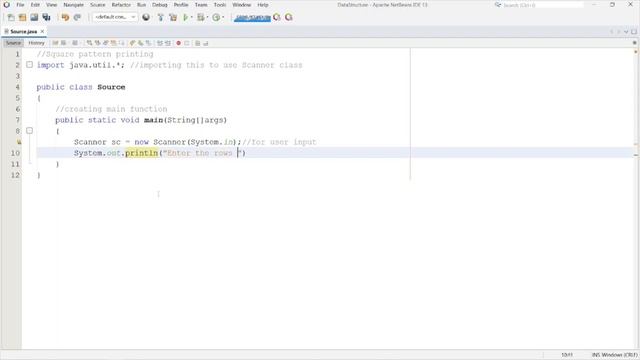Viewport: 640px width, 360px height.
Task: Toggle Highlight Search in editor toolbar
Action: coord(114,43)
